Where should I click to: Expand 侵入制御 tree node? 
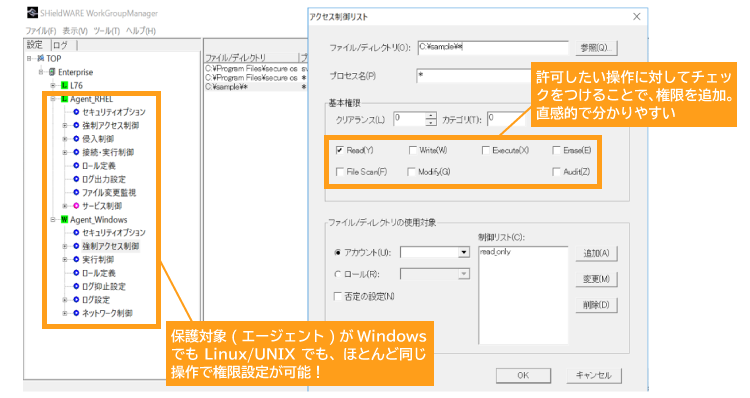(x=65, y=139)
